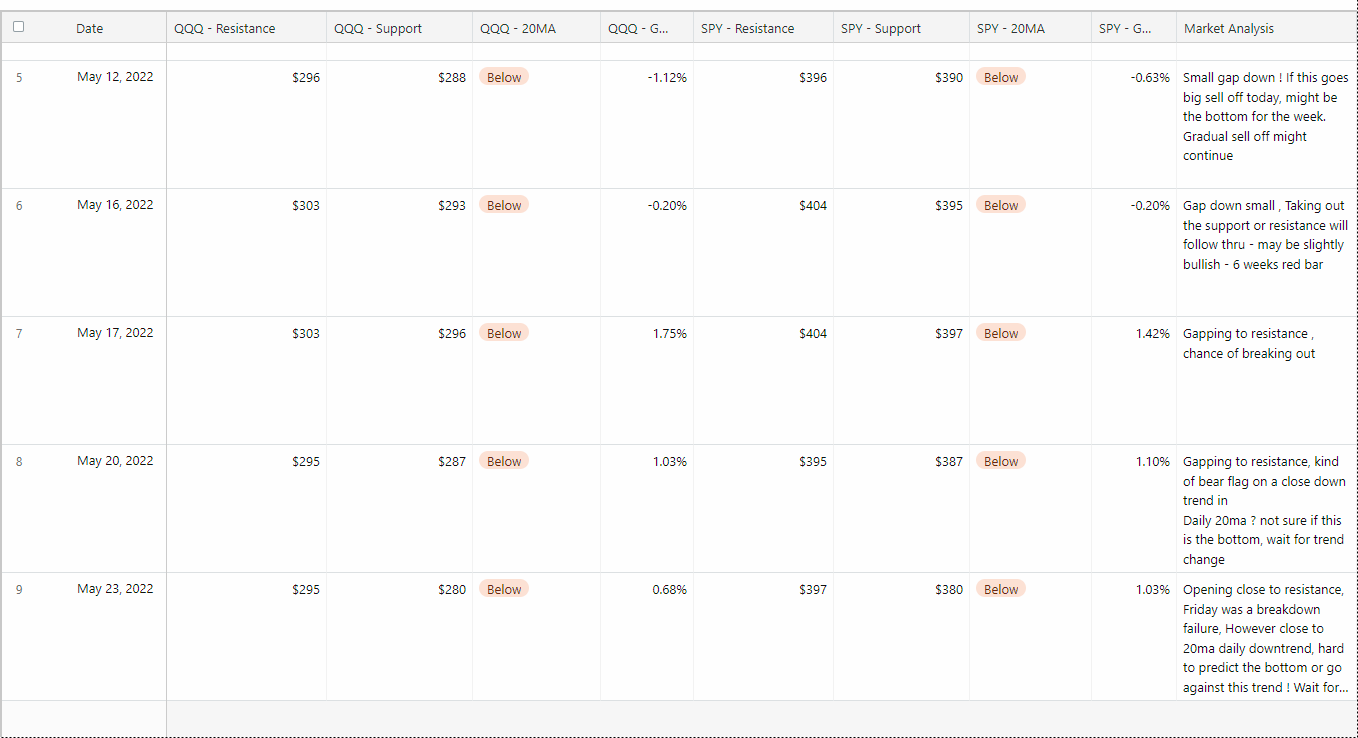Select the 1.75% QQQ gap value
The height and width of the screenshot is (738, 1358).
click(670, 333)
